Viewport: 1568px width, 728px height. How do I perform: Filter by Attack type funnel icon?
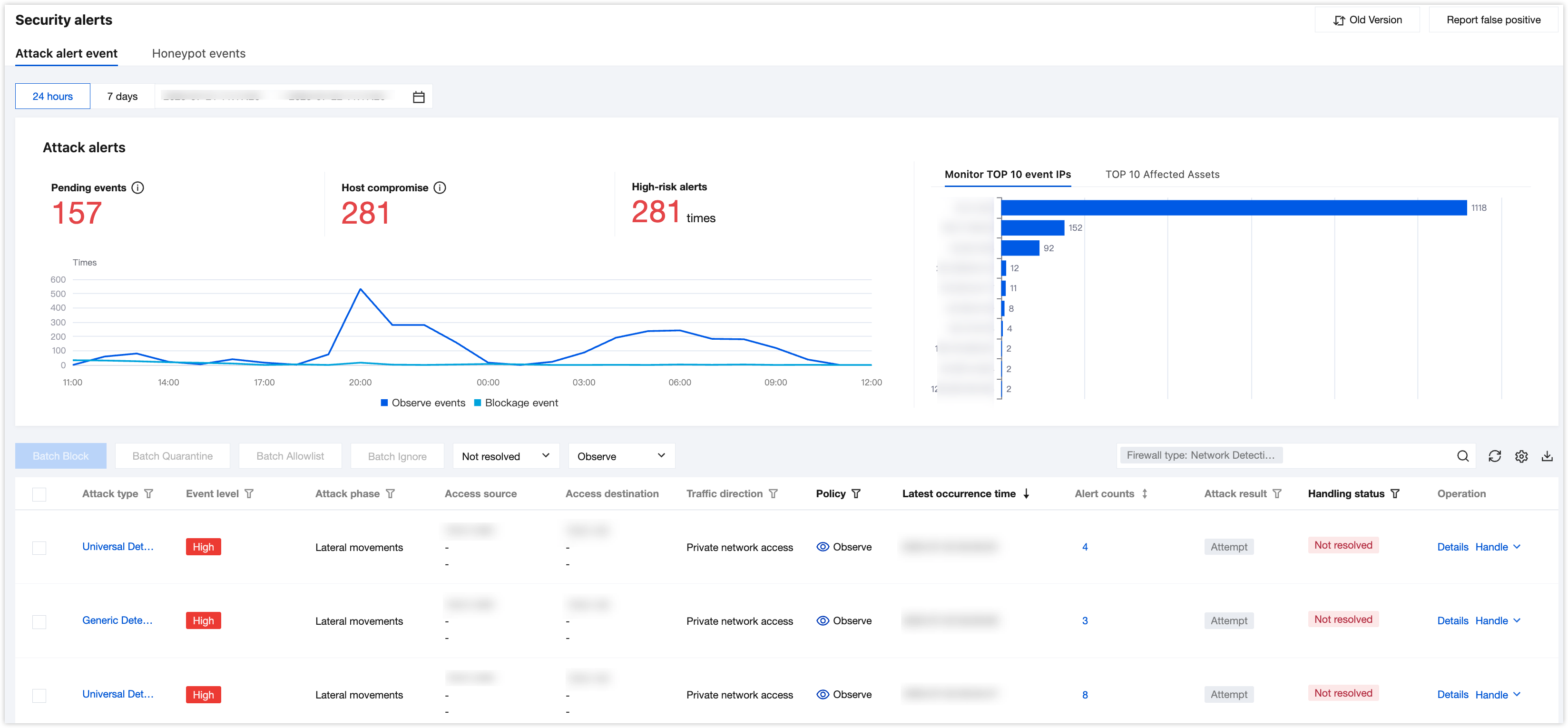[x=149, y=493]
